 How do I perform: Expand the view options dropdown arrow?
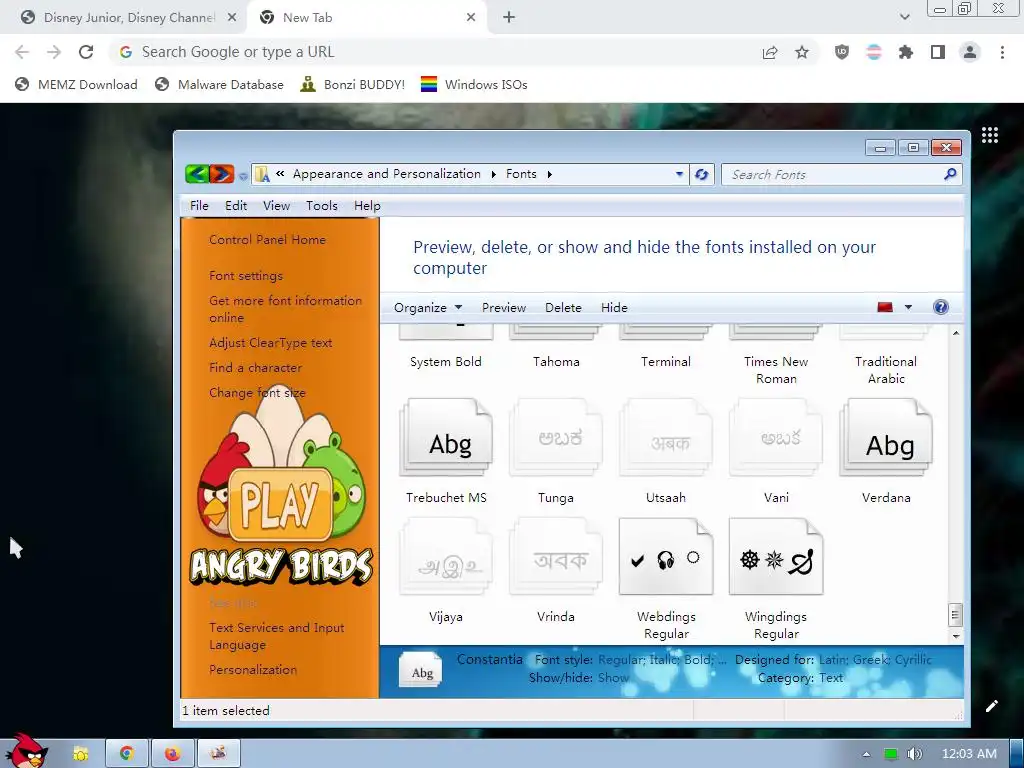click(x=908, y=307)
